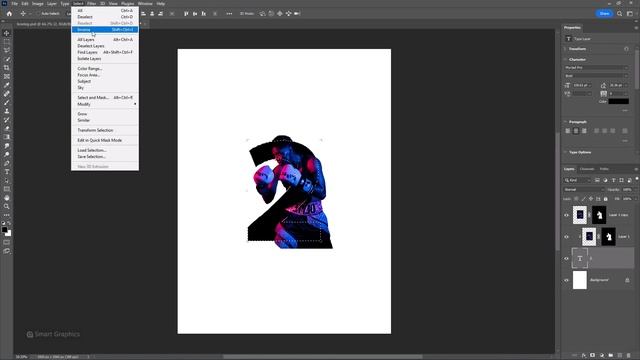Open the Search icon at top right
The image size is (640, 360).
coord(620,13)
